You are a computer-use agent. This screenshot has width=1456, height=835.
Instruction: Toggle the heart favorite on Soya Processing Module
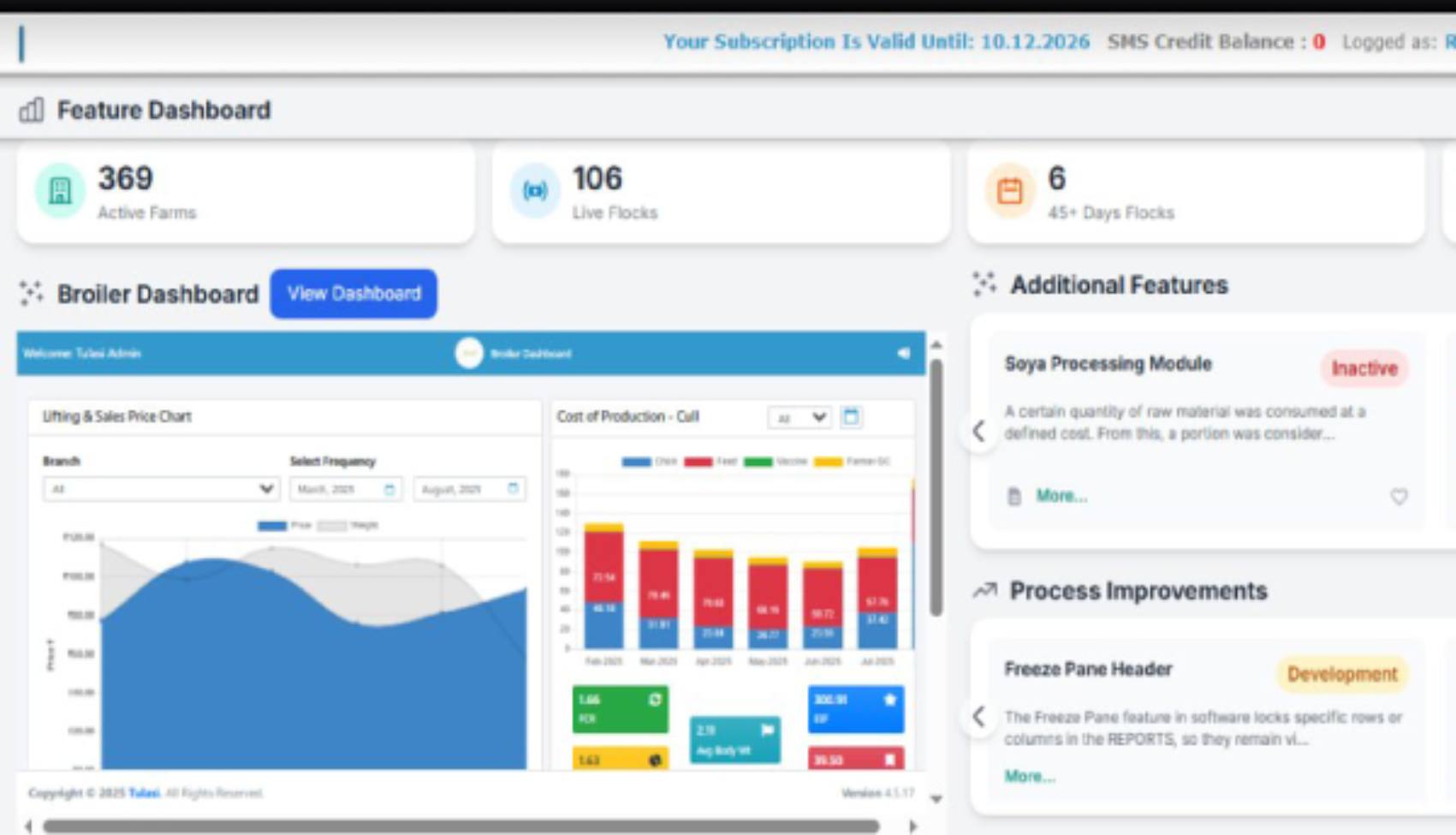point(1400,496)
